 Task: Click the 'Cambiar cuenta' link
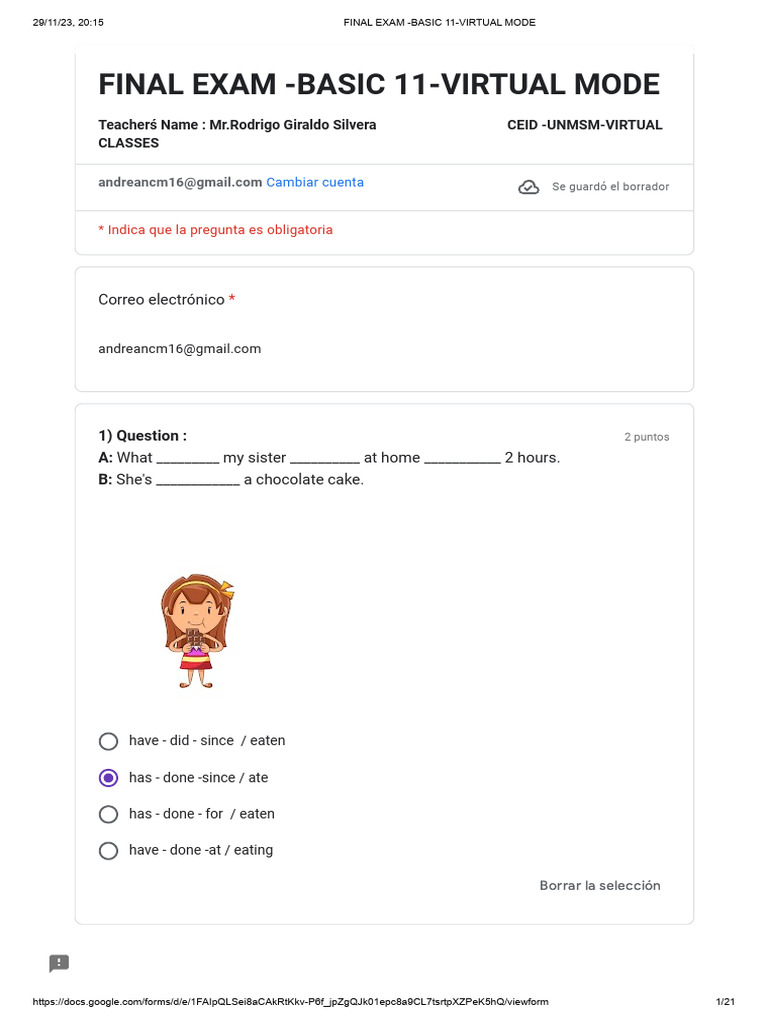point(315,183)
